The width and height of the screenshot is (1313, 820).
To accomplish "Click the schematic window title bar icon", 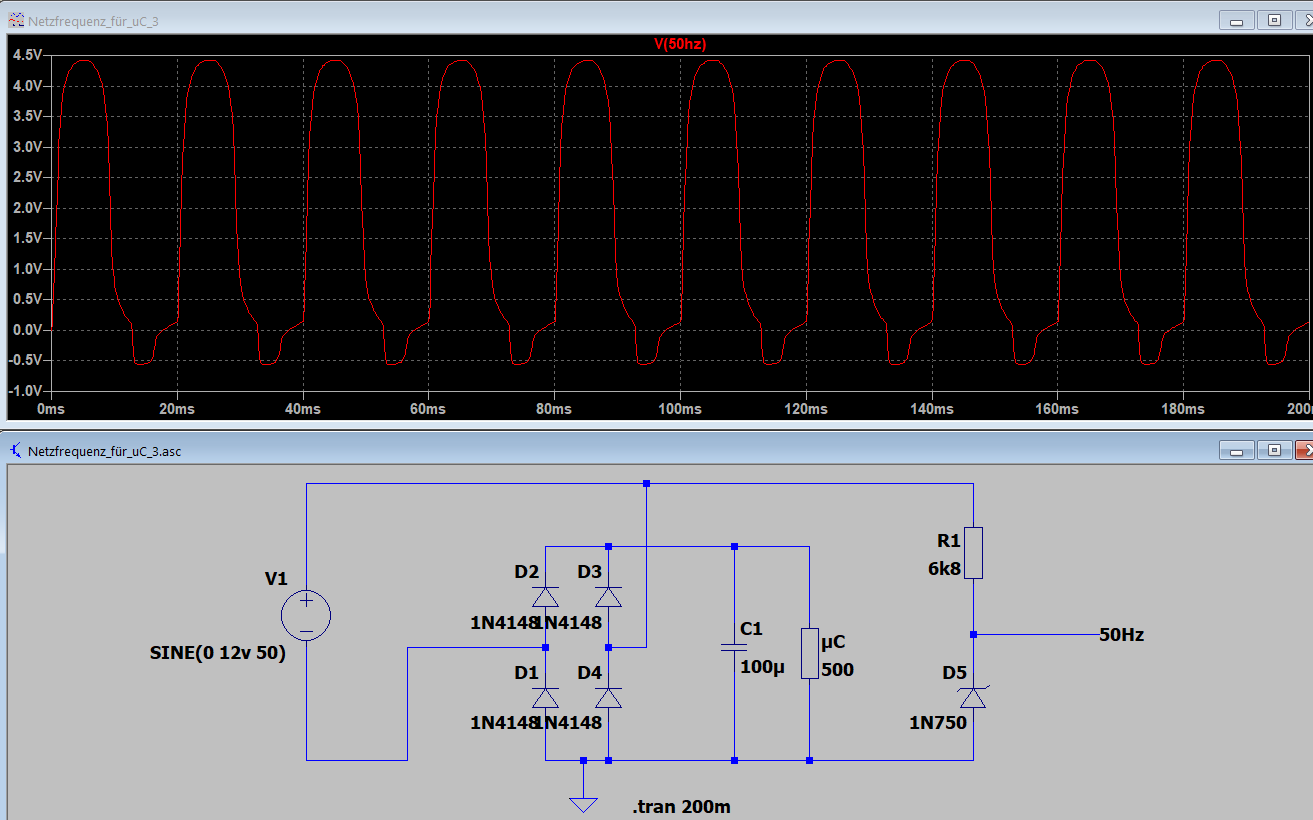I will coord(15,451).
